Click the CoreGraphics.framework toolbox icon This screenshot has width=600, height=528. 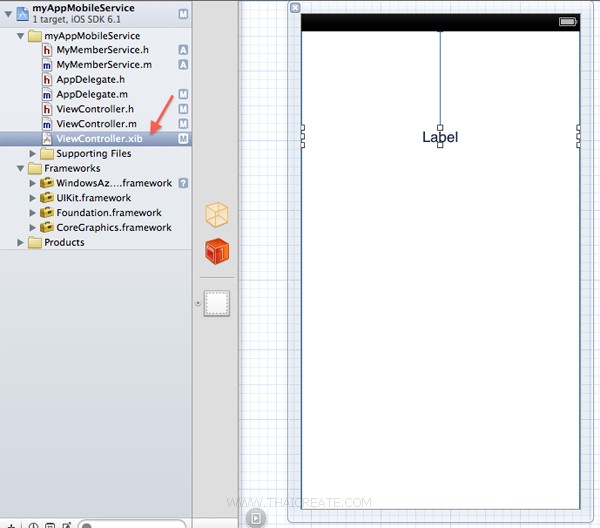47,228
